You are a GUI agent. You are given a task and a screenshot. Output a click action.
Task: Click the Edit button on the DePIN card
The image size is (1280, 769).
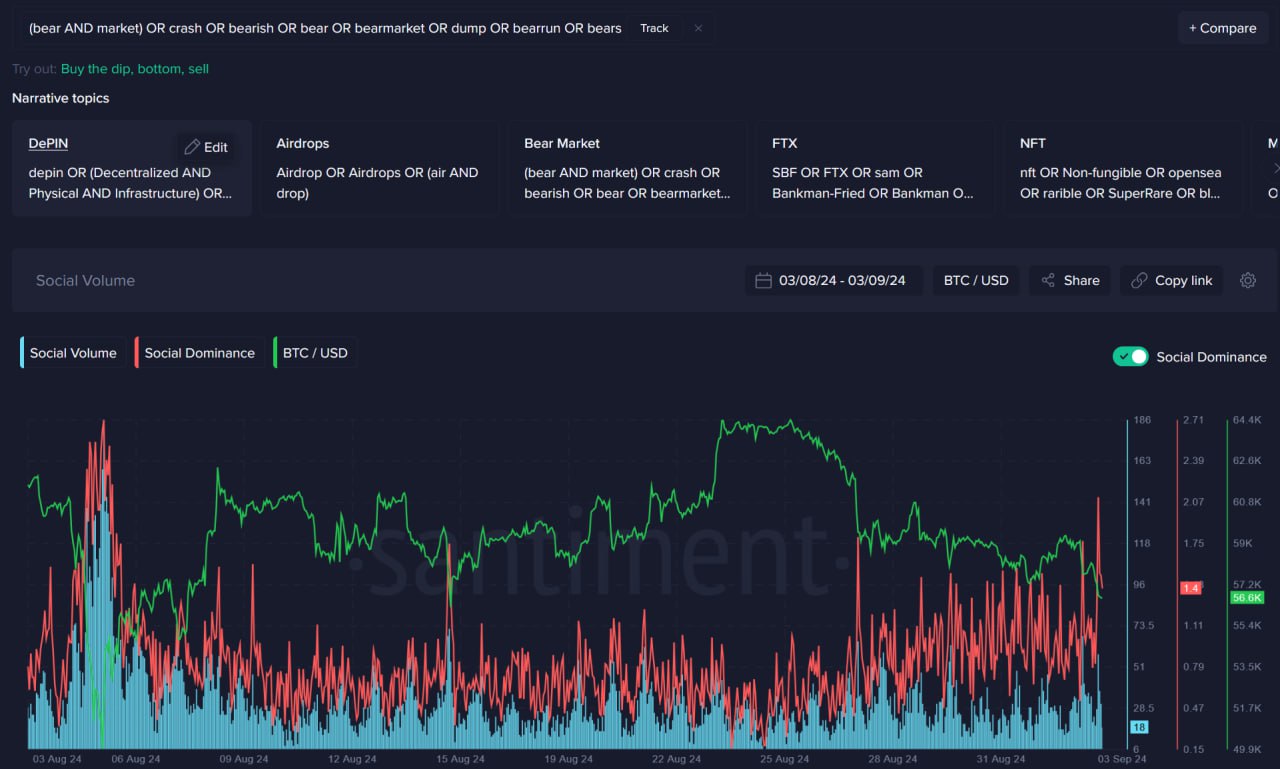[206, 147]
